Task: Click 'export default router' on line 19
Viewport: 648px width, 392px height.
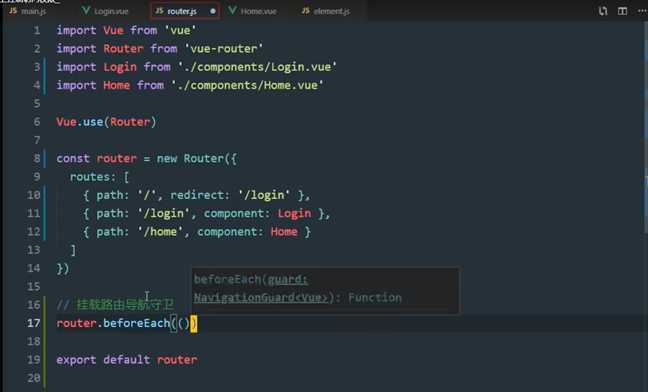Action: click(127, 360)
